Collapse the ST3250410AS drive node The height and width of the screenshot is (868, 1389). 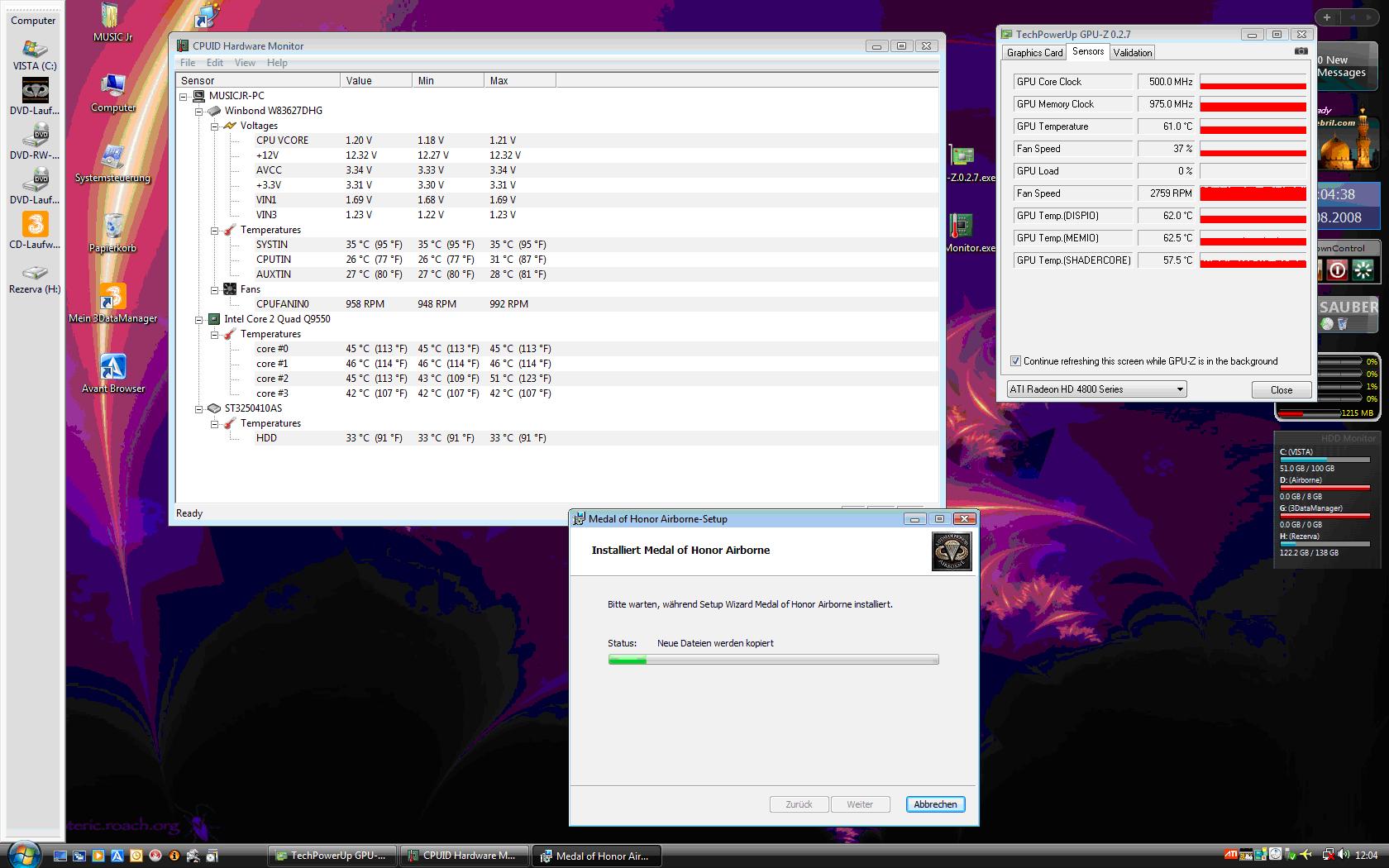point(198,408)
